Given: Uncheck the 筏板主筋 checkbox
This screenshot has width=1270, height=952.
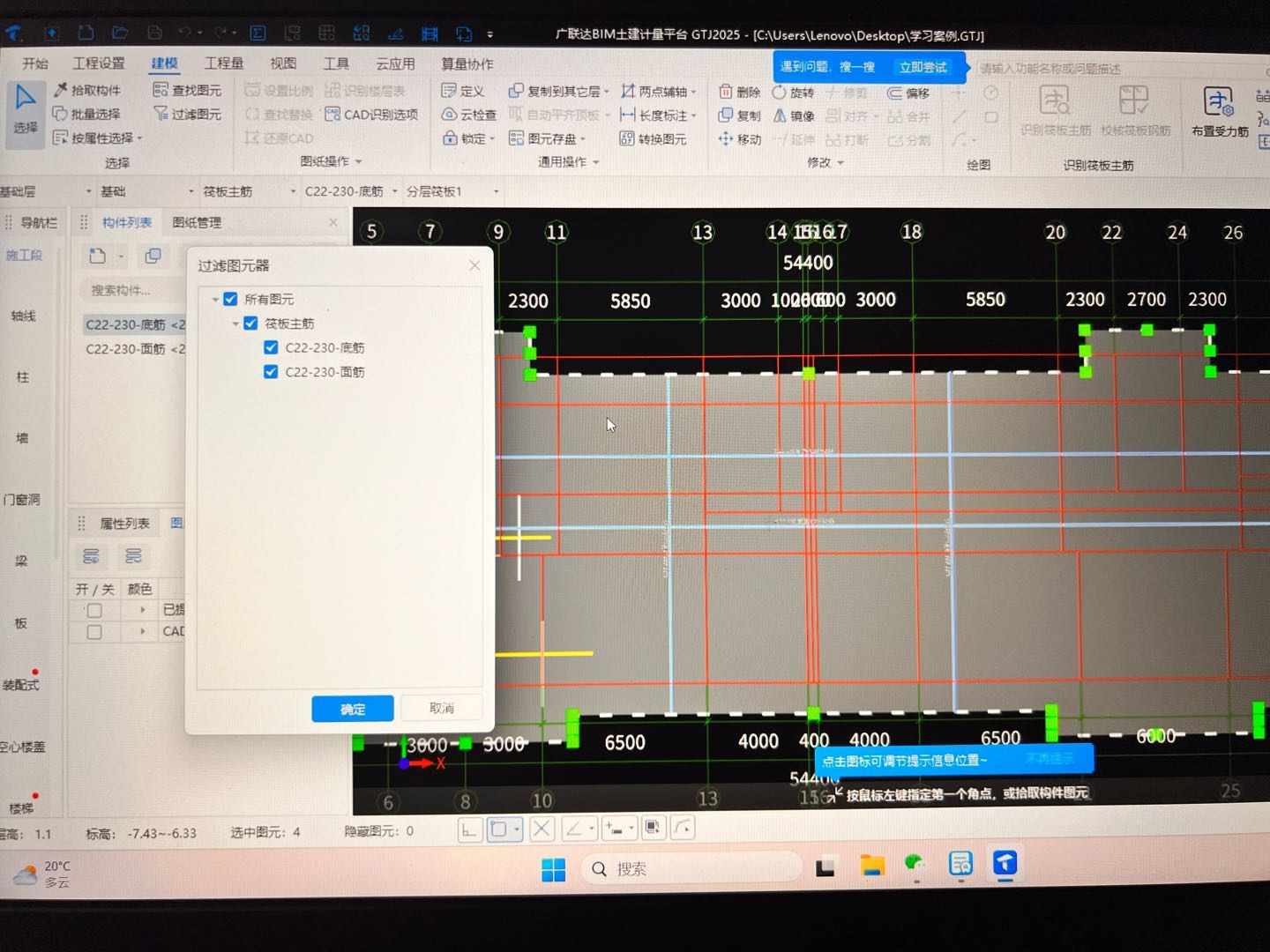Looking at the screenshot, I should [250, 324].
